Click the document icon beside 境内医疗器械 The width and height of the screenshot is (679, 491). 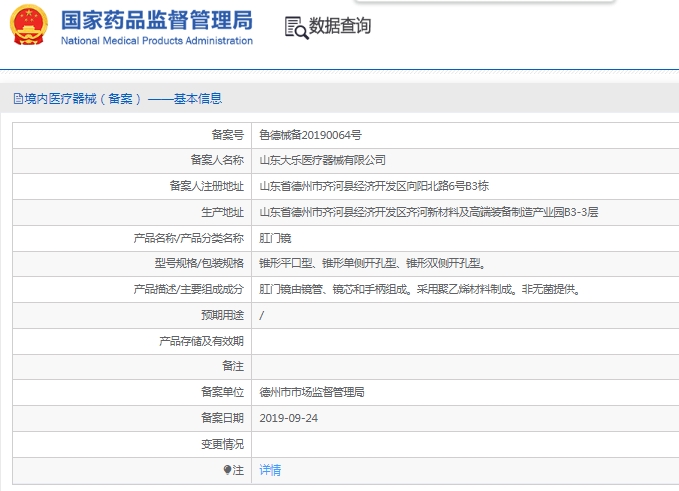[x=18, y=99]
